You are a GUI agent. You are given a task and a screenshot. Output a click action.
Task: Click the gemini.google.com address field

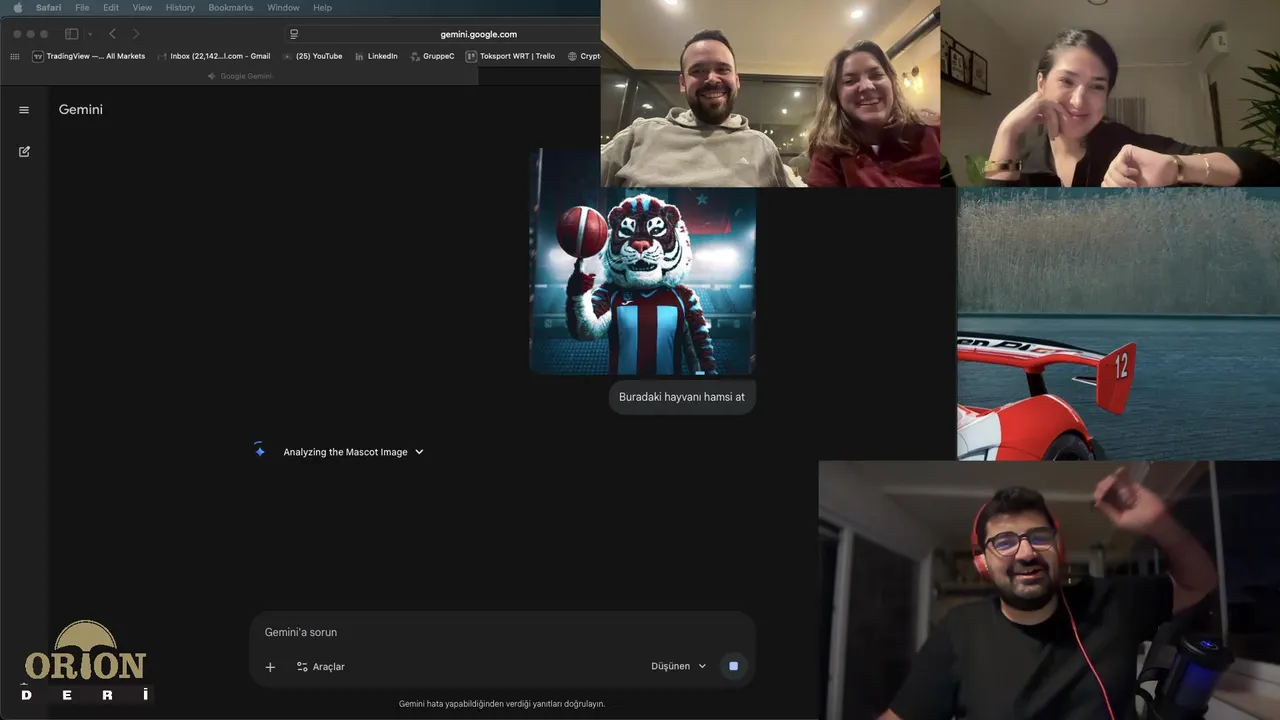click(x=478, y=34)
